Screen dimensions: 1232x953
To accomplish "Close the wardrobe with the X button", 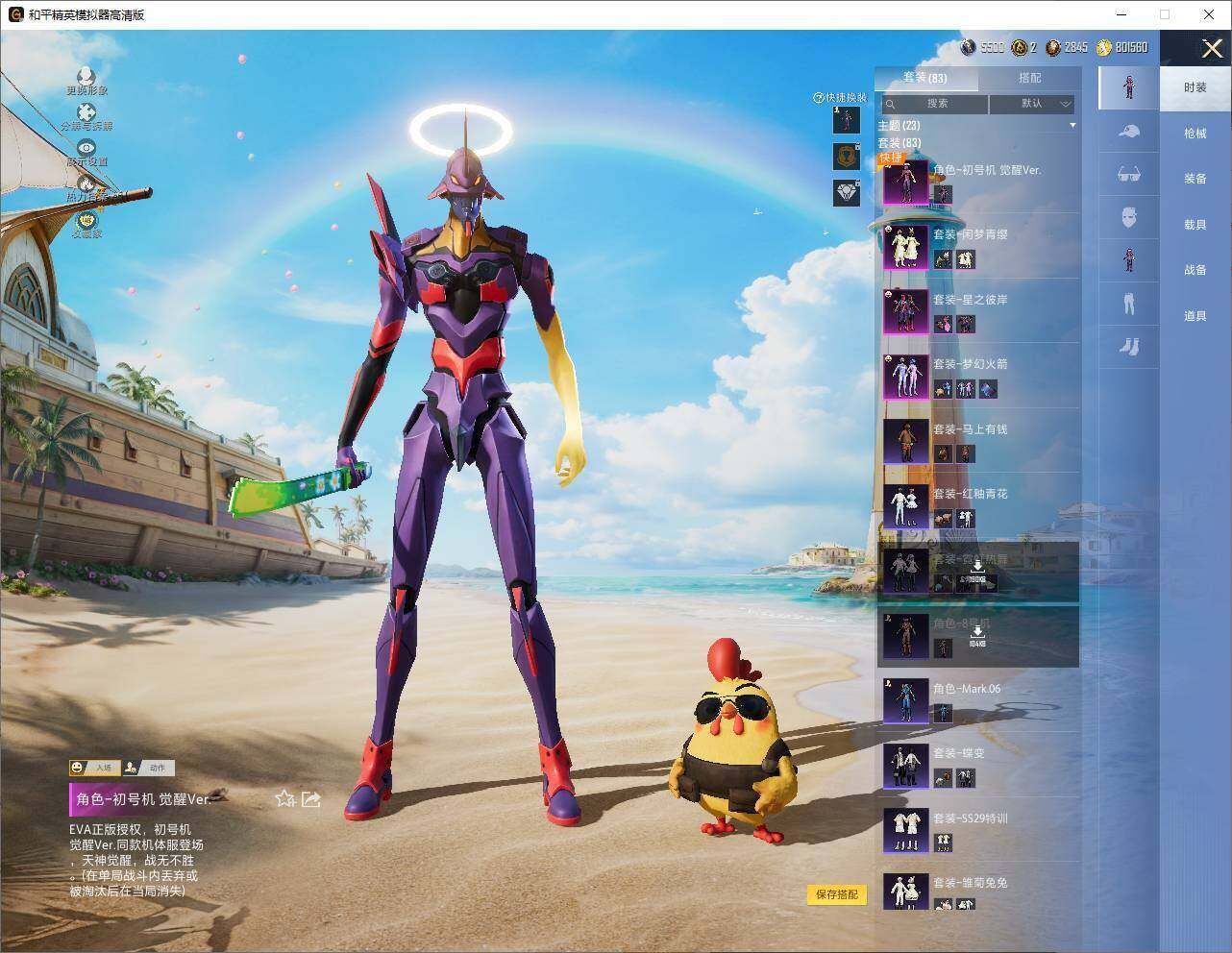I will [x=1212, y=48].
